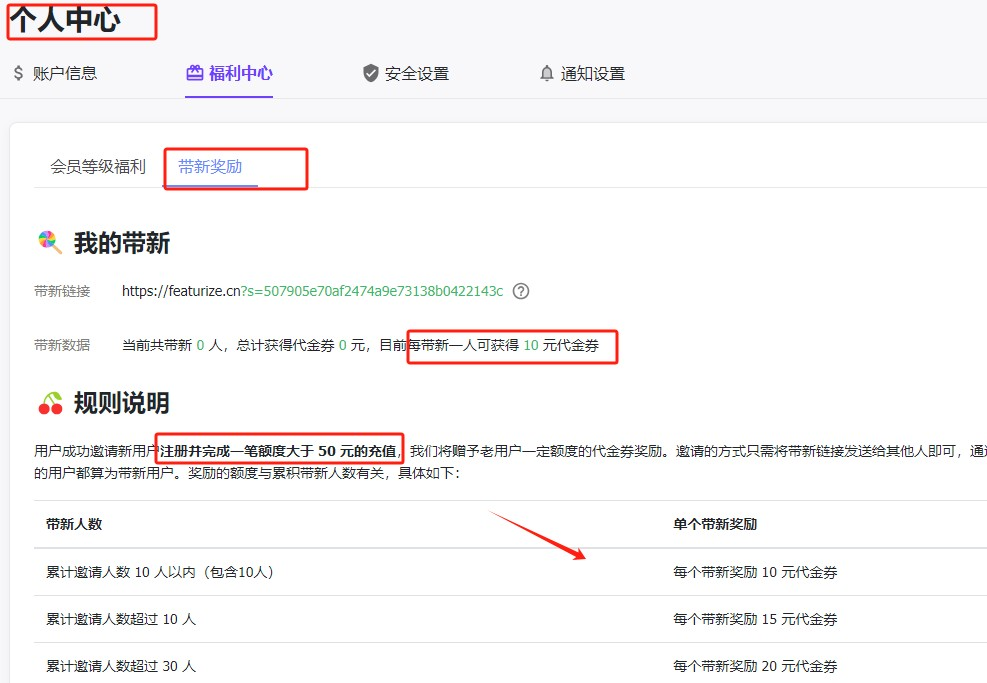
Task: Select the row 累计邀请人数超过 10 人
Action: click(x=121, y=620)
